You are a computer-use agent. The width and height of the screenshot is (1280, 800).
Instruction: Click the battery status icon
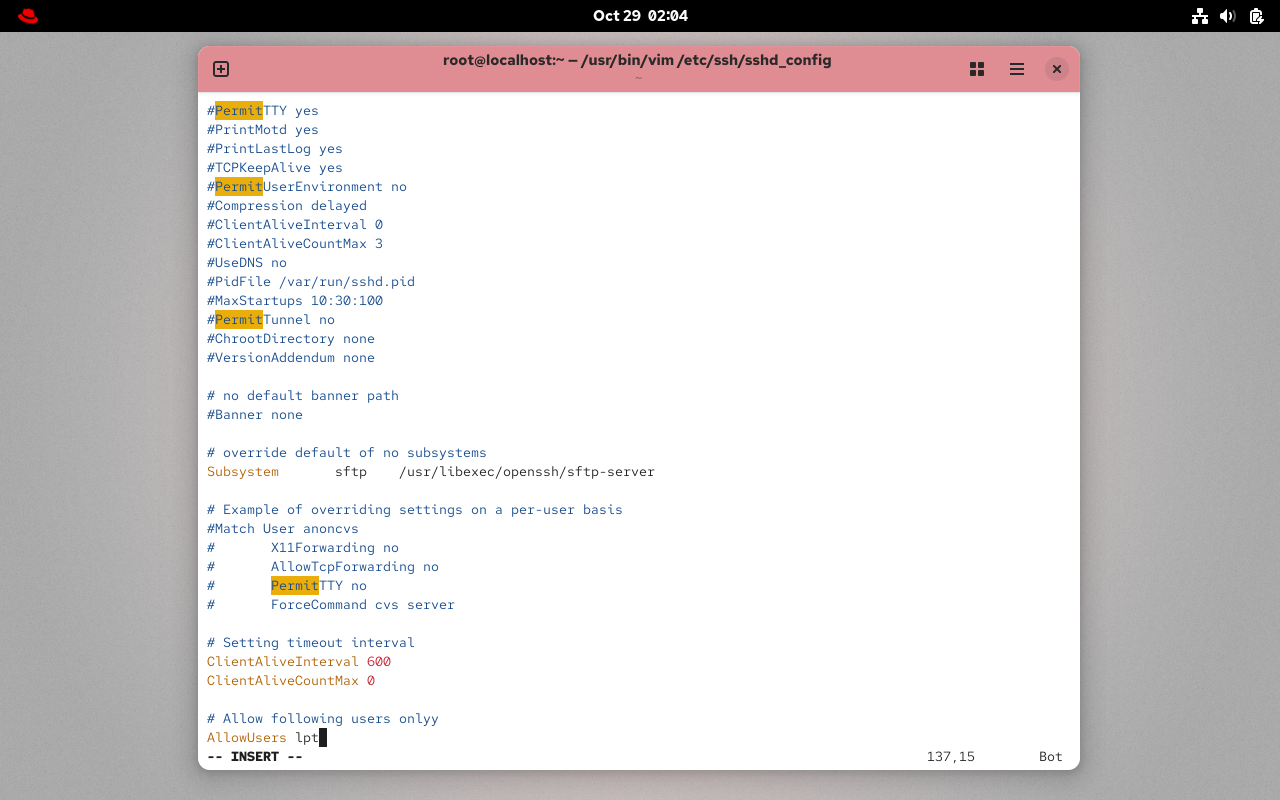[x=1255, y=15]
